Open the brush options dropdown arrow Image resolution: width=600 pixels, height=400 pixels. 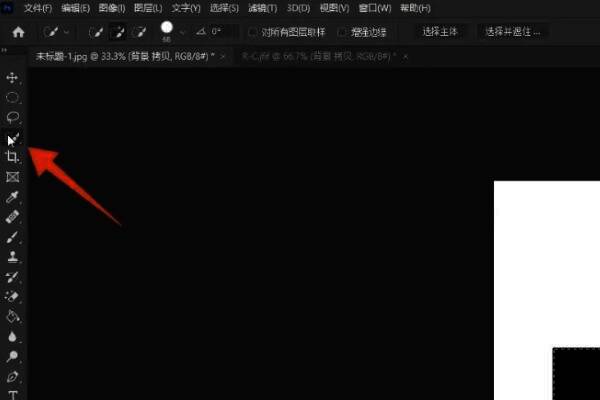click(x=182, y=33)
